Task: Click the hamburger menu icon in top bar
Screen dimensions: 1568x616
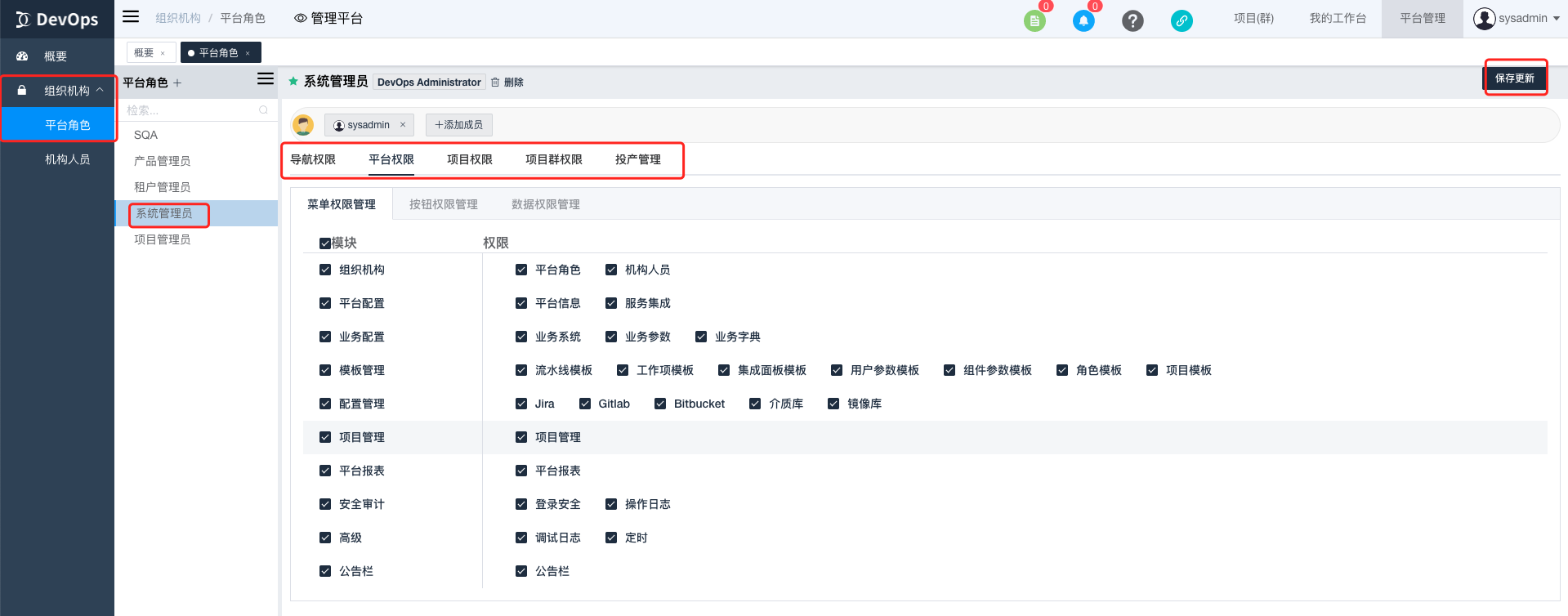Action: click(x=131, y=17)
